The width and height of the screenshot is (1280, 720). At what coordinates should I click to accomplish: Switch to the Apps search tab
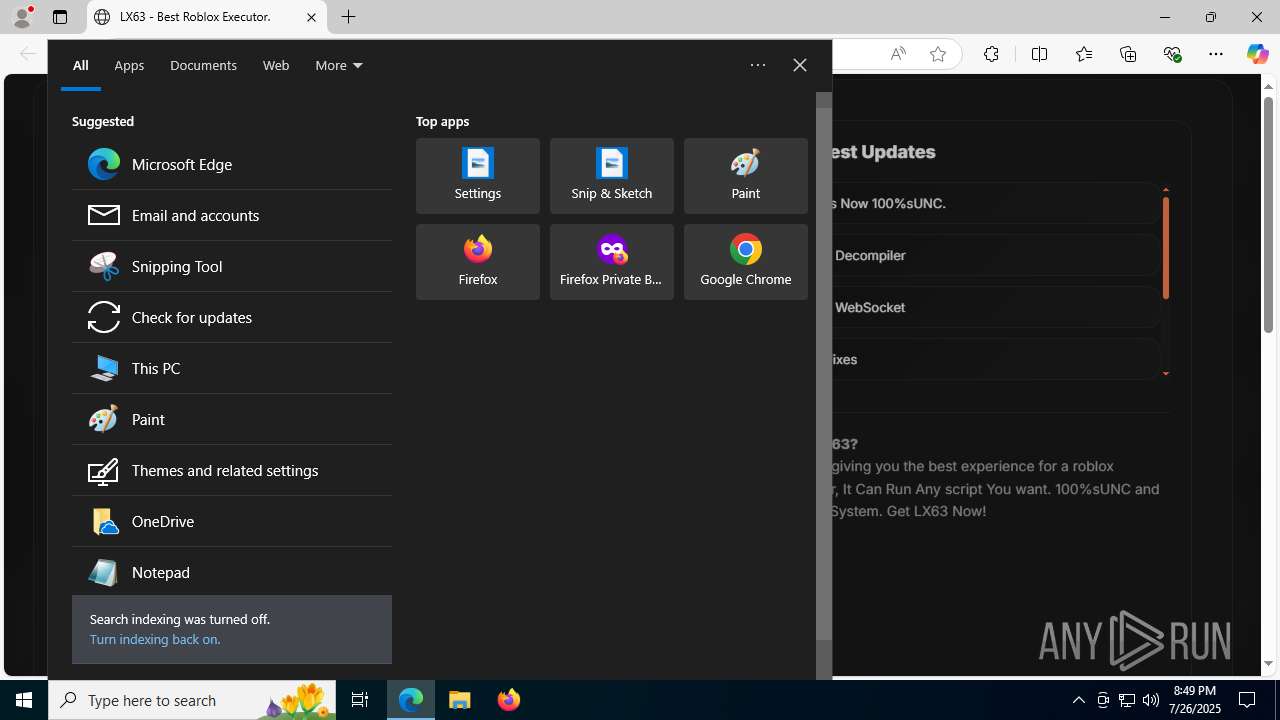coord(129,65)
